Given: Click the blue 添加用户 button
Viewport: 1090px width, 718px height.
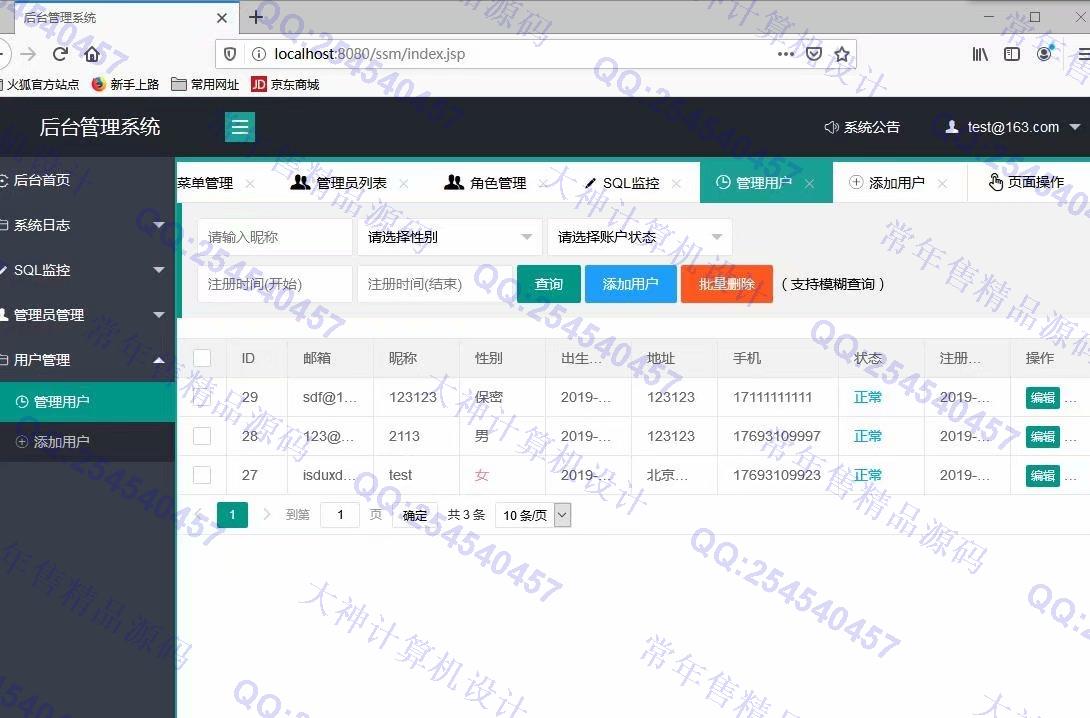Looking at the screenshot, I should point(631,284).
